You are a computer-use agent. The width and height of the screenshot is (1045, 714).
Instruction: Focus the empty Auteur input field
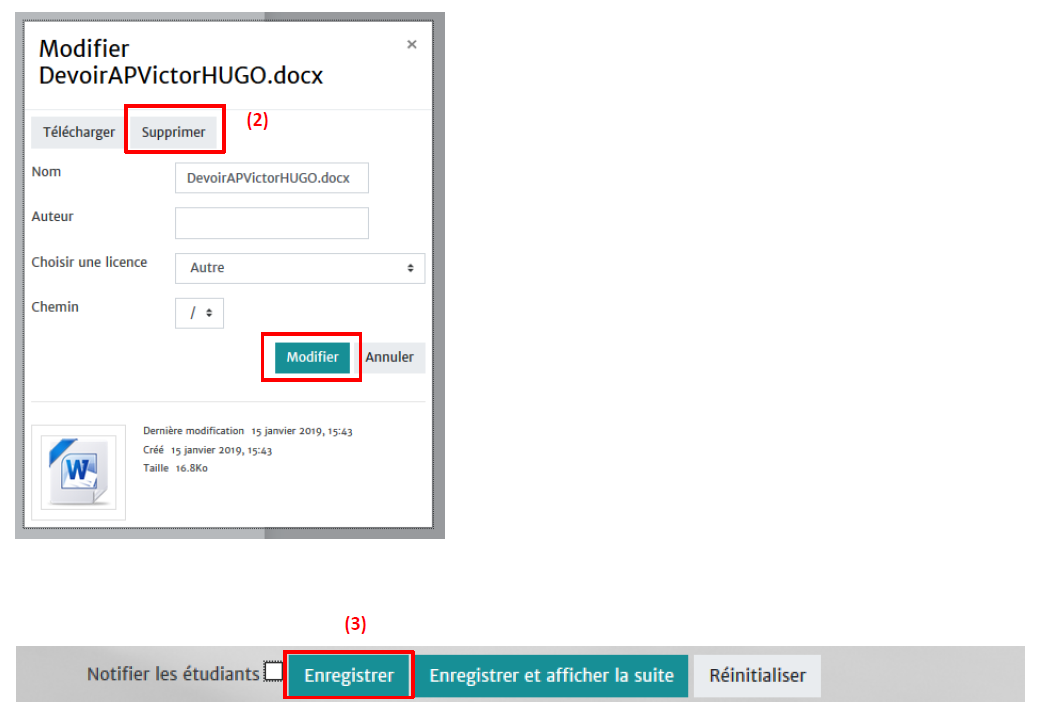click(x=271, y=223)
